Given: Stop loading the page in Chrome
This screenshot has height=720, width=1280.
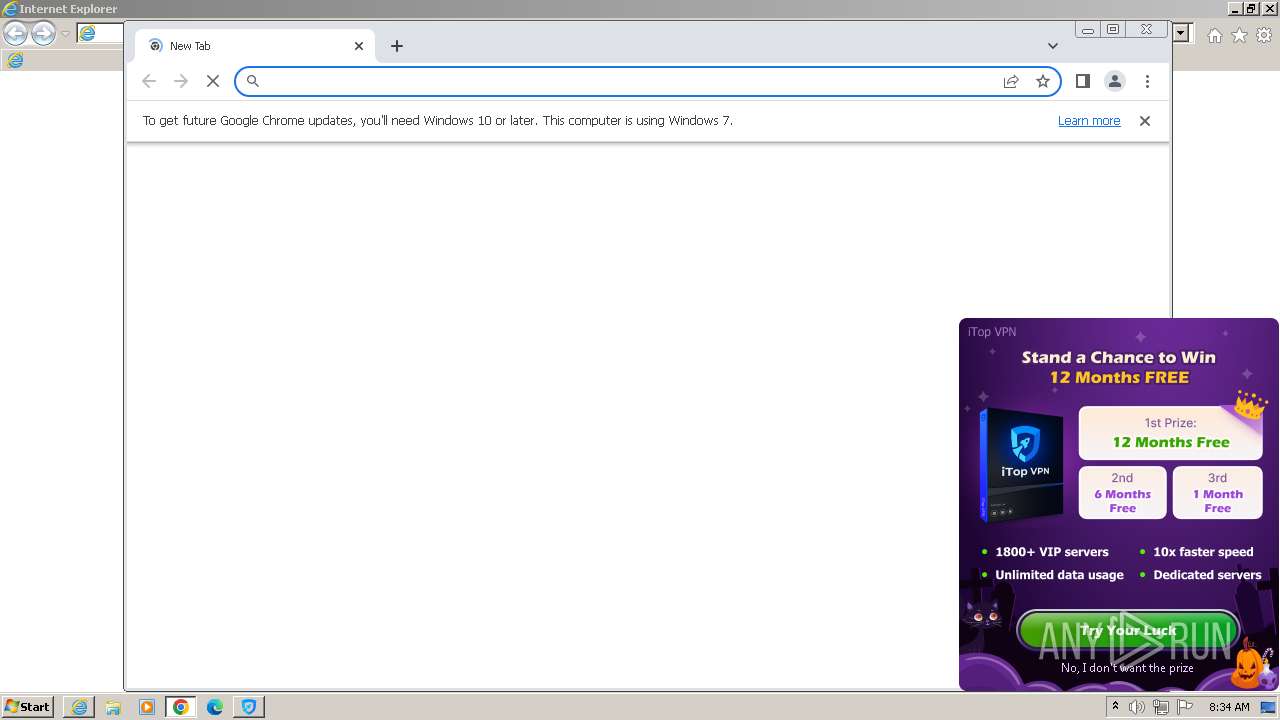Looking at the screenshot, I should coord(213,81).
